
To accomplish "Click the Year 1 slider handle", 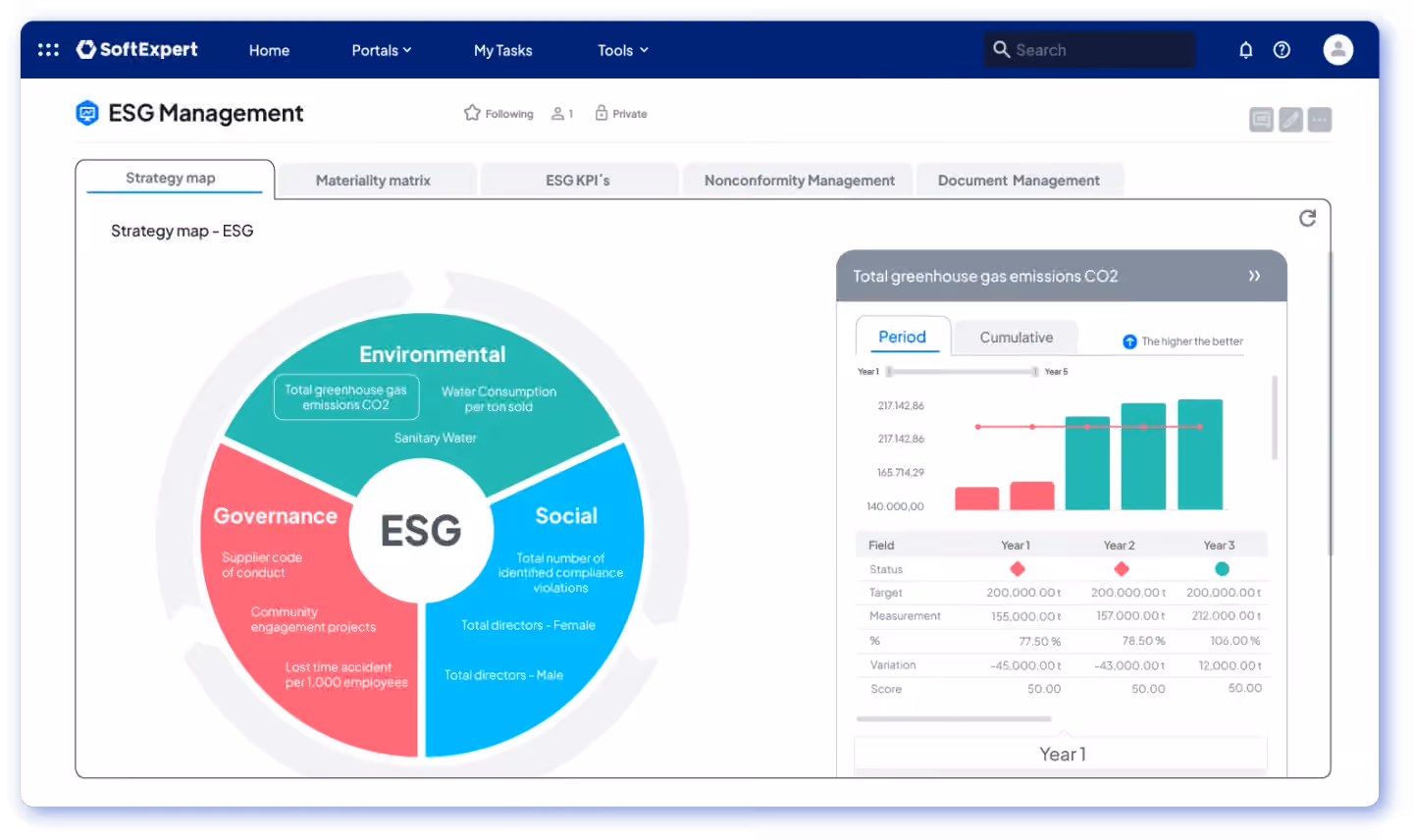I will point(889,372).
